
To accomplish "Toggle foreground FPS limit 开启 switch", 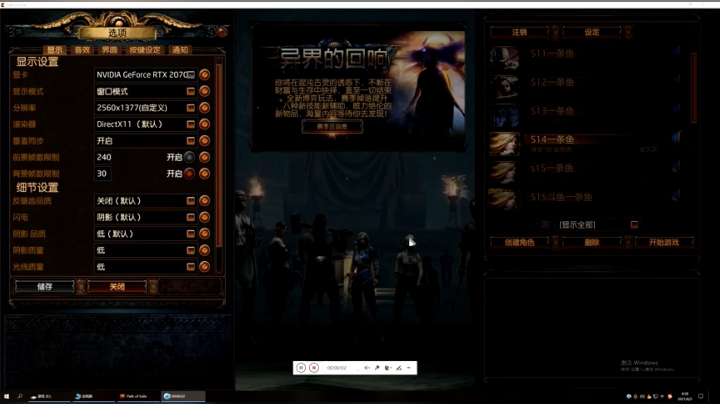I will coord(189,157).
